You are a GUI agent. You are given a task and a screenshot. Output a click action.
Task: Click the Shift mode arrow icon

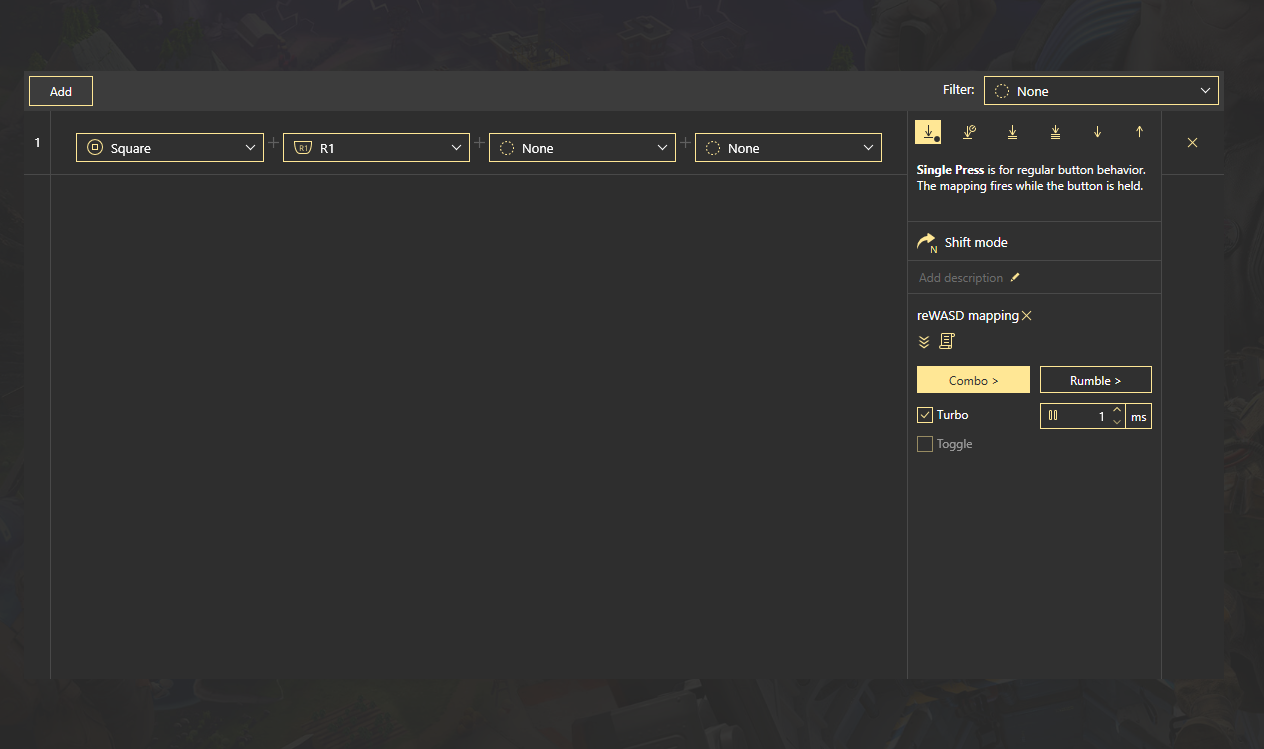[927, 243]
